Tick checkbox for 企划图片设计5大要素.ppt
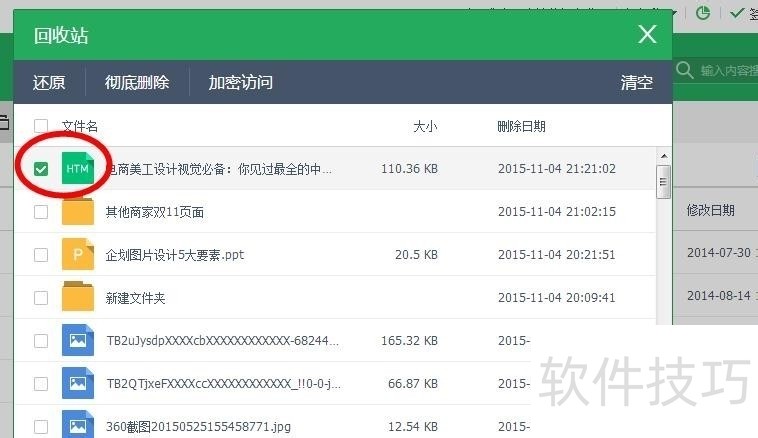This screenshot has width=758, height=438. (x=41, y=255)
